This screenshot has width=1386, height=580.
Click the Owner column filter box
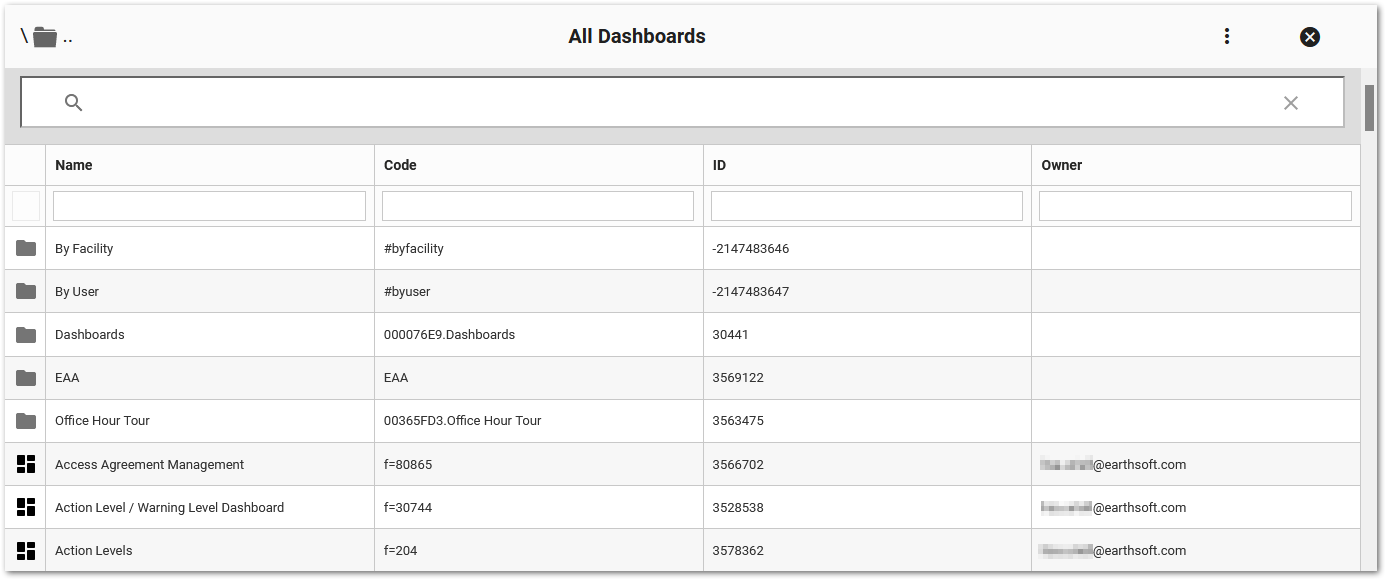tap(1195, 205)
